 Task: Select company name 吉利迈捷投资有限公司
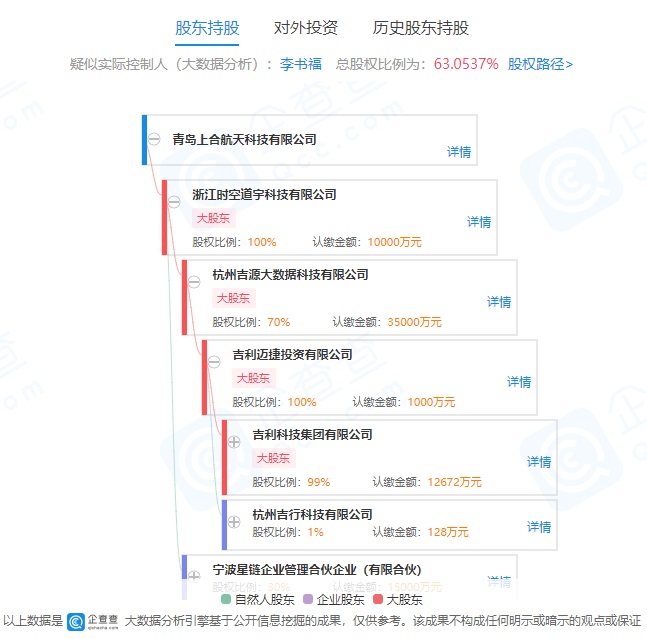293,355
